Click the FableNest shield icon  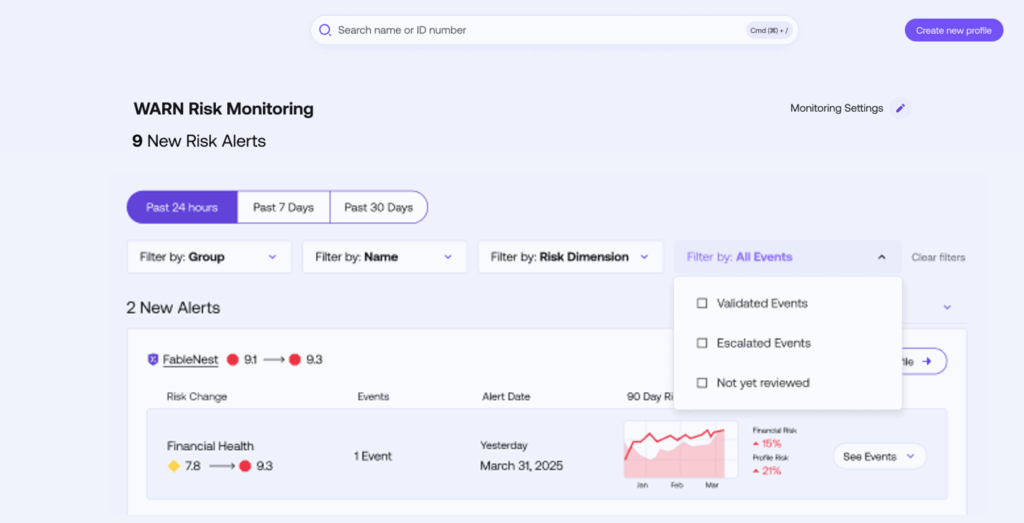[153, 359]
